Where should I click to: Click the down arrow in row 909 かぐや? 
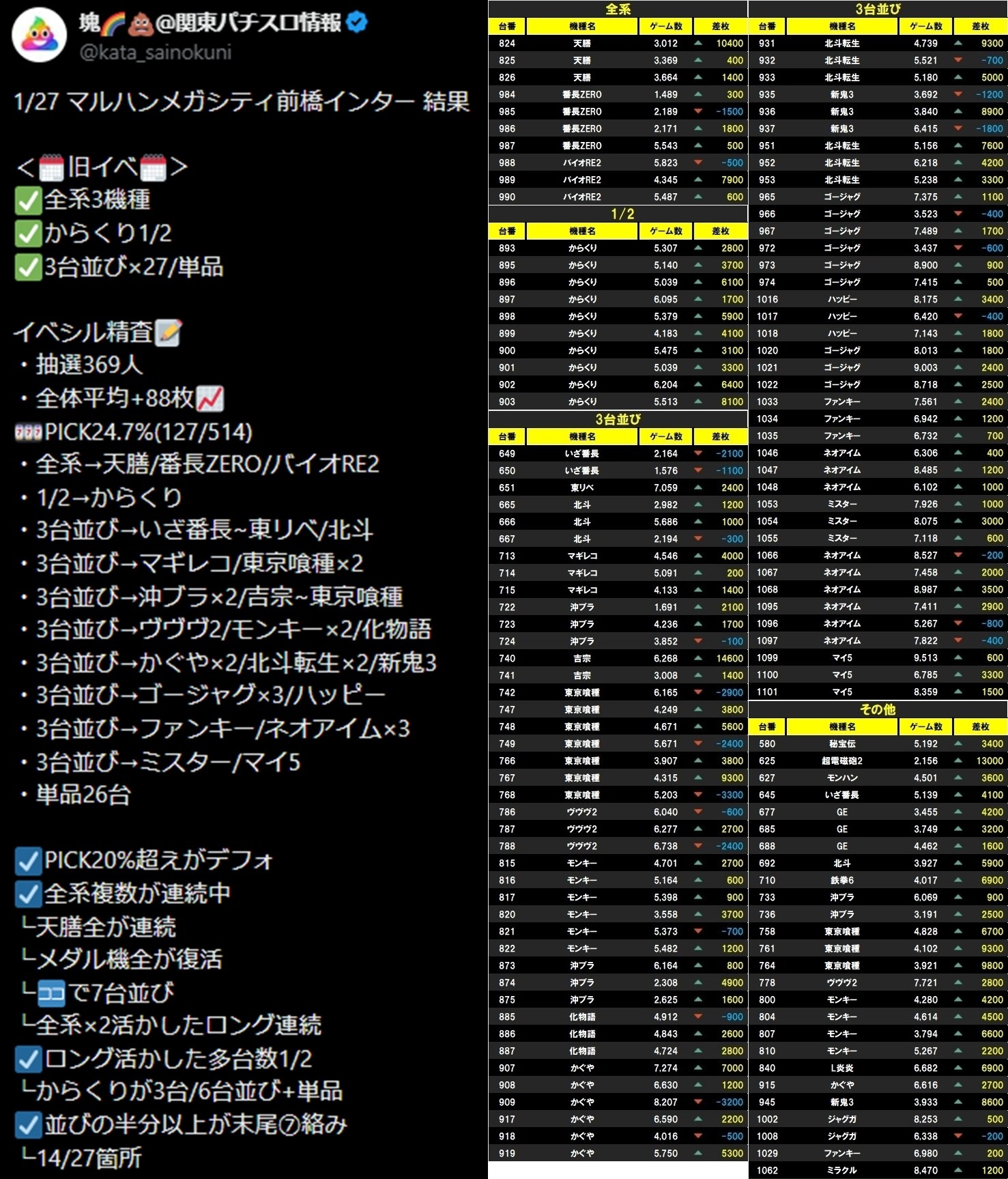[x=698, y=1102]
